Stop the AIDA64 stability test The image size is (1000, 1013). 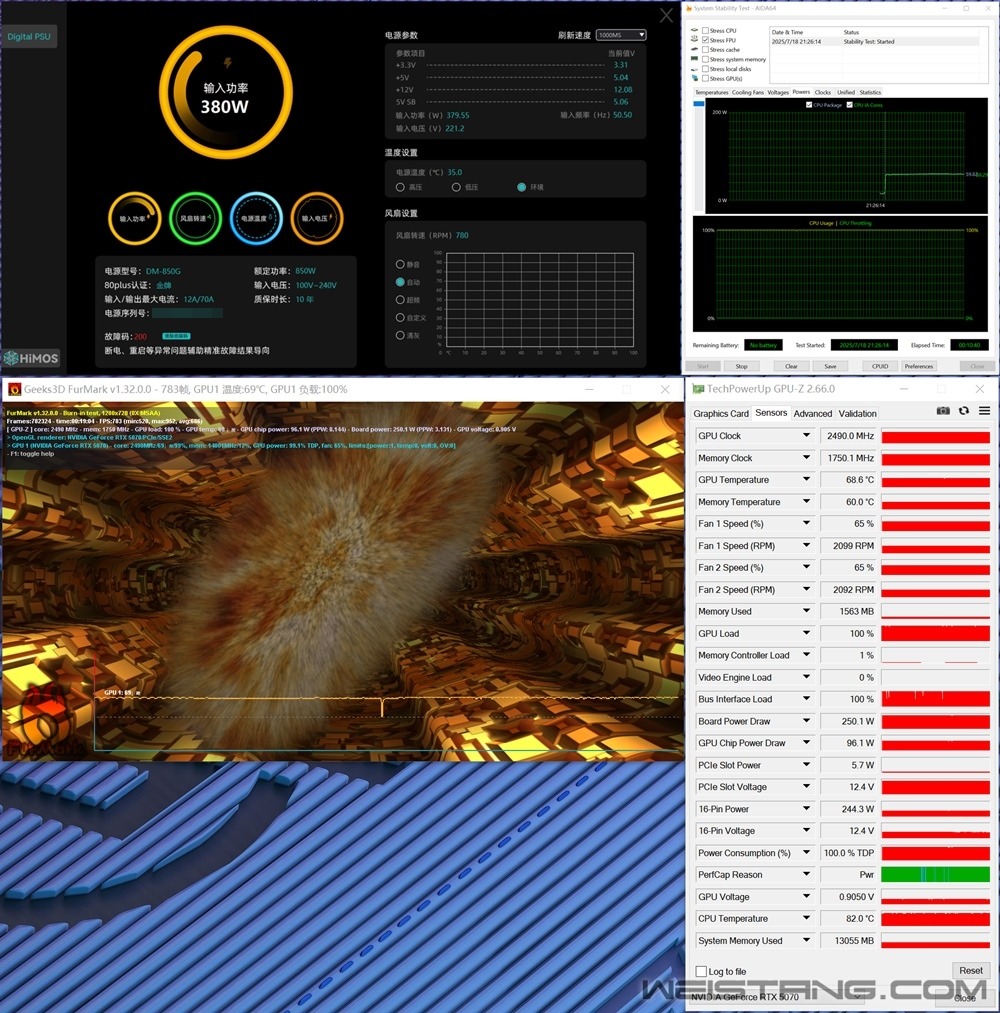click(x=742, y=366)
